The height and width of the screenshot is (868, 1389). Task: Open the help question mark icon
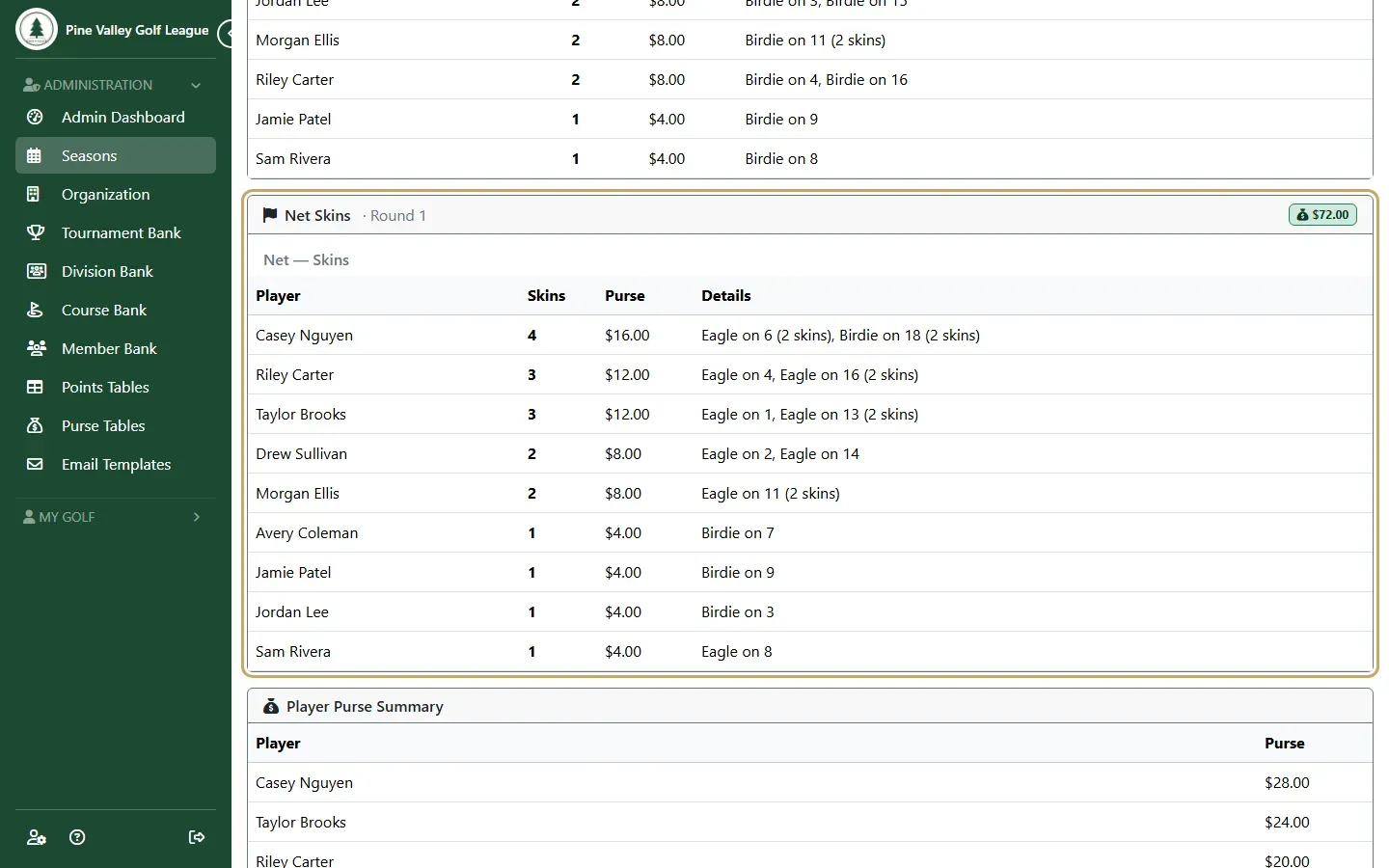click(78, 837)
